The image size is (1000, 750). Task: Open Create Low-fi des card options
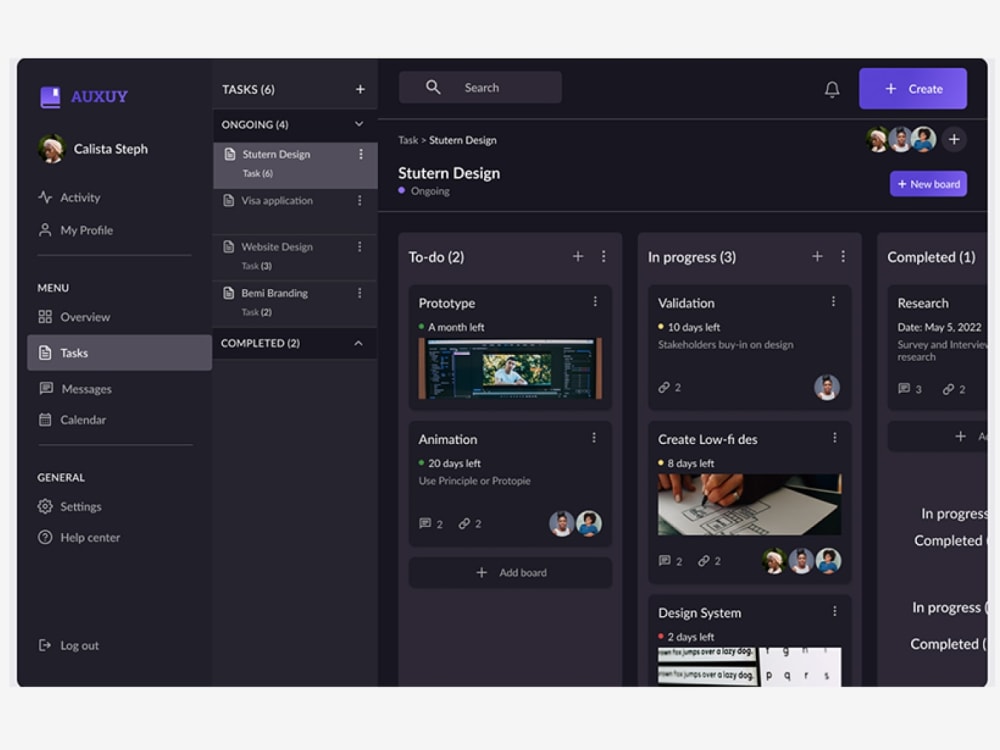tap(834, 438)
